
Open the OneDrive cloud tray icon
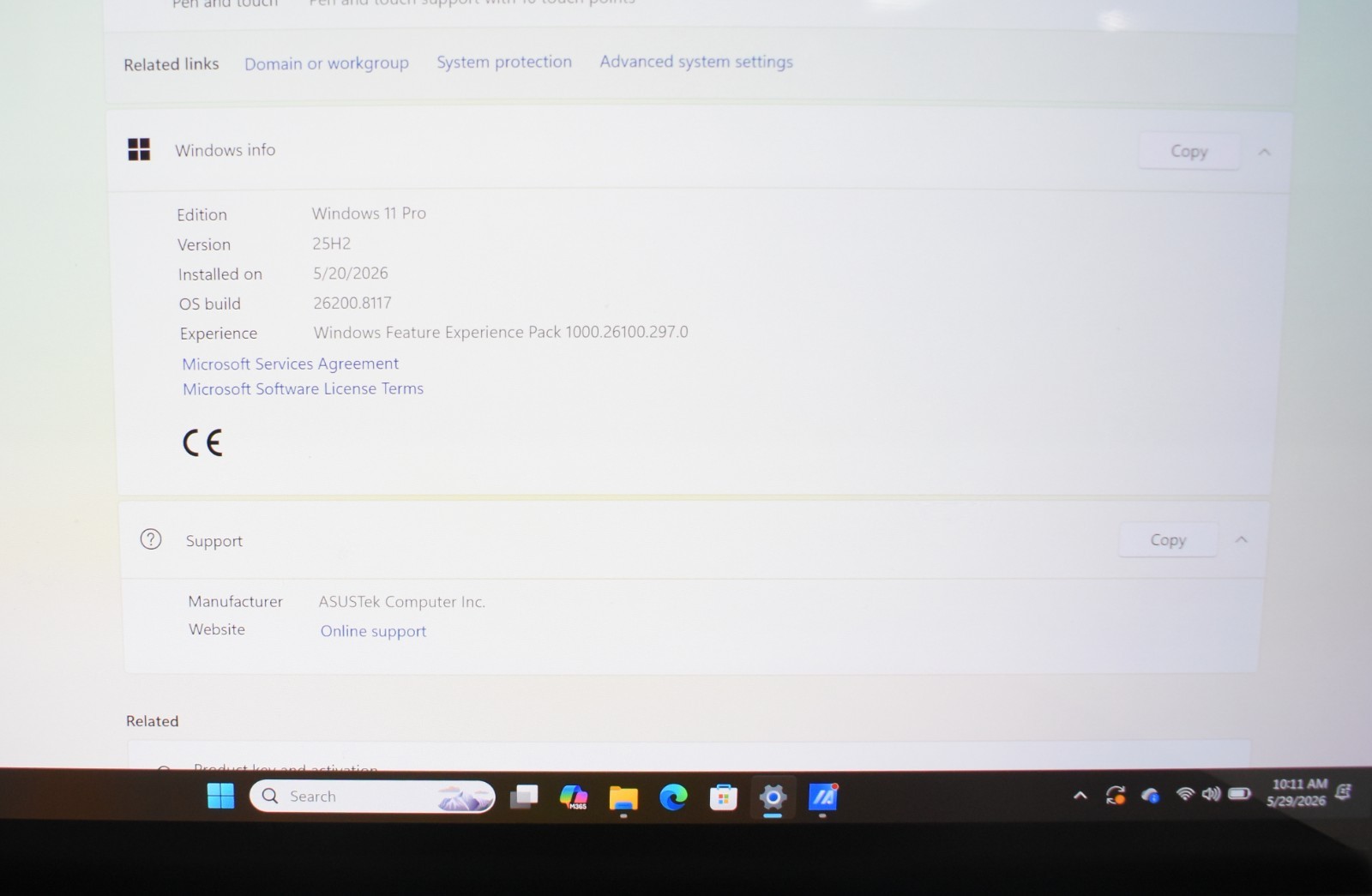pyautogui.click(x=1151, y=796)
